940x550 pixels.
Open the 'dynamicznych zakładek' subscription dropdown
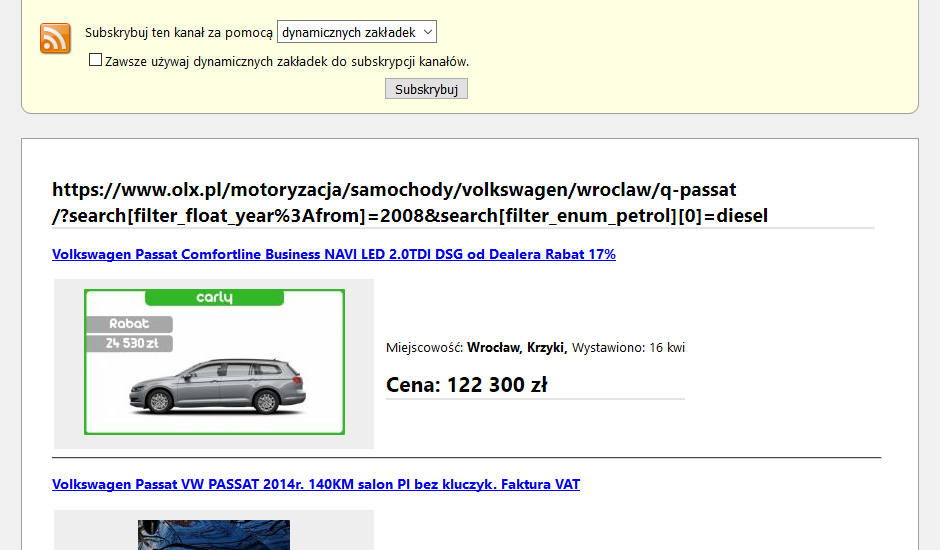coord(357,32)
